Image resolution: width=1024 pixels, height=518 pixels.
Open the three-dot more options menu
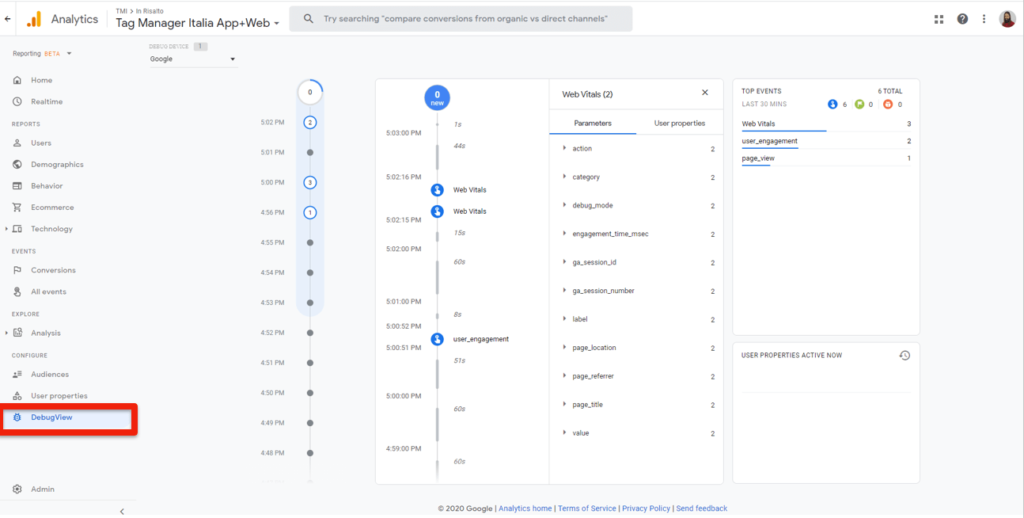984,19
